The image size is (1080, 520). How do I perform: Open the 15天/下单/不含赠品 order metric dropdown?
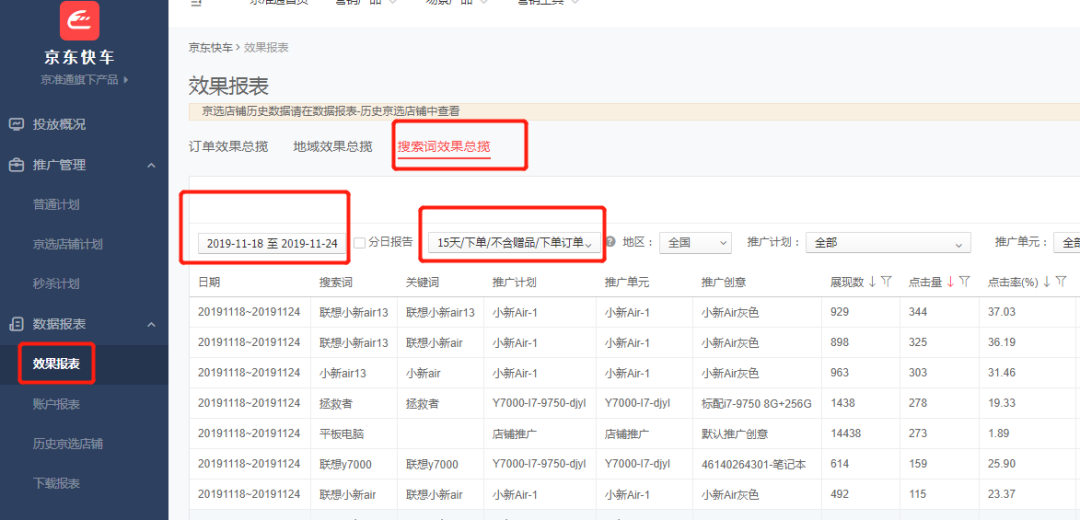[514, 242]
